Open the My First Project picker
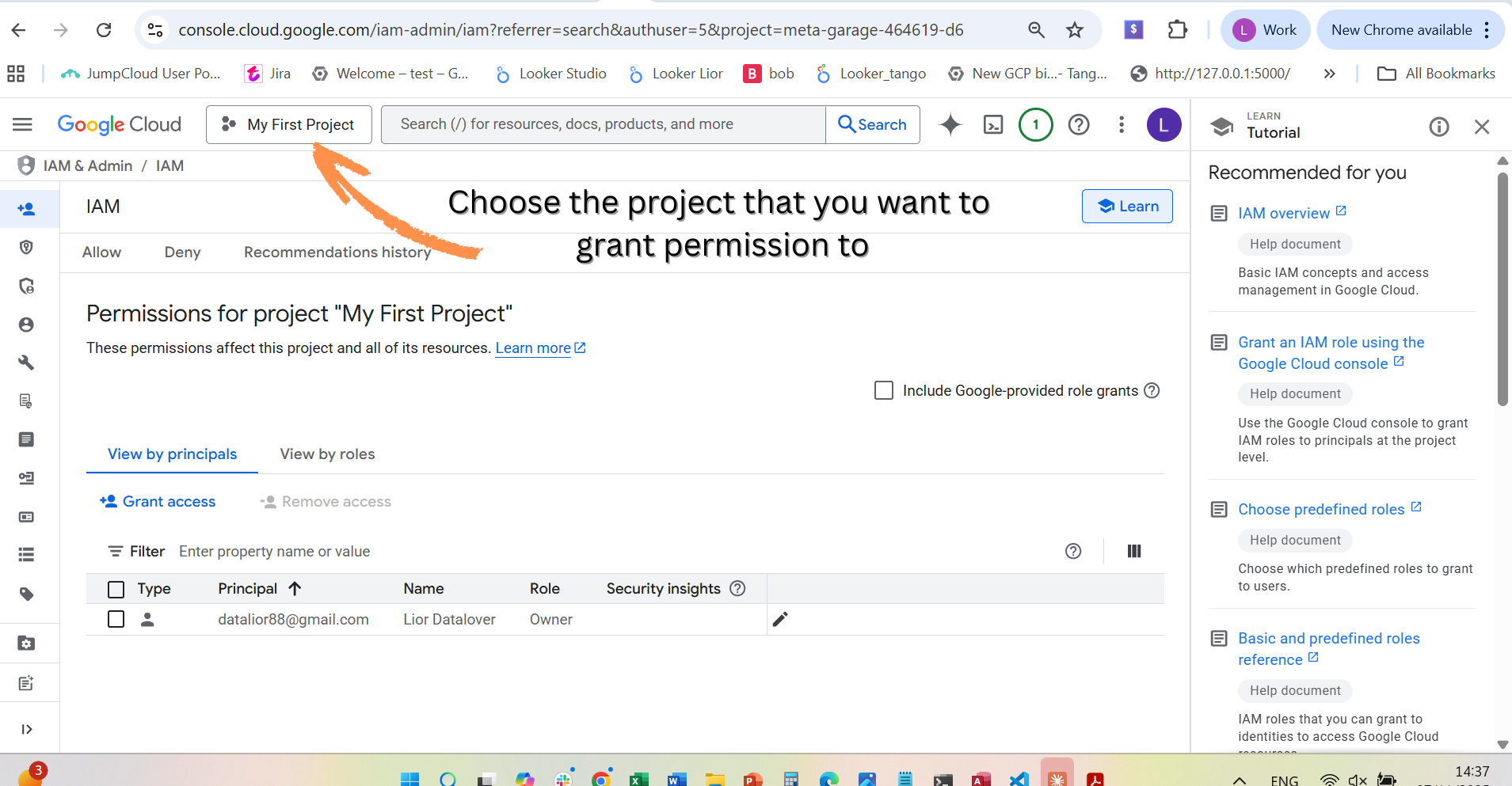1512x786 pixels. coord(288,124)
